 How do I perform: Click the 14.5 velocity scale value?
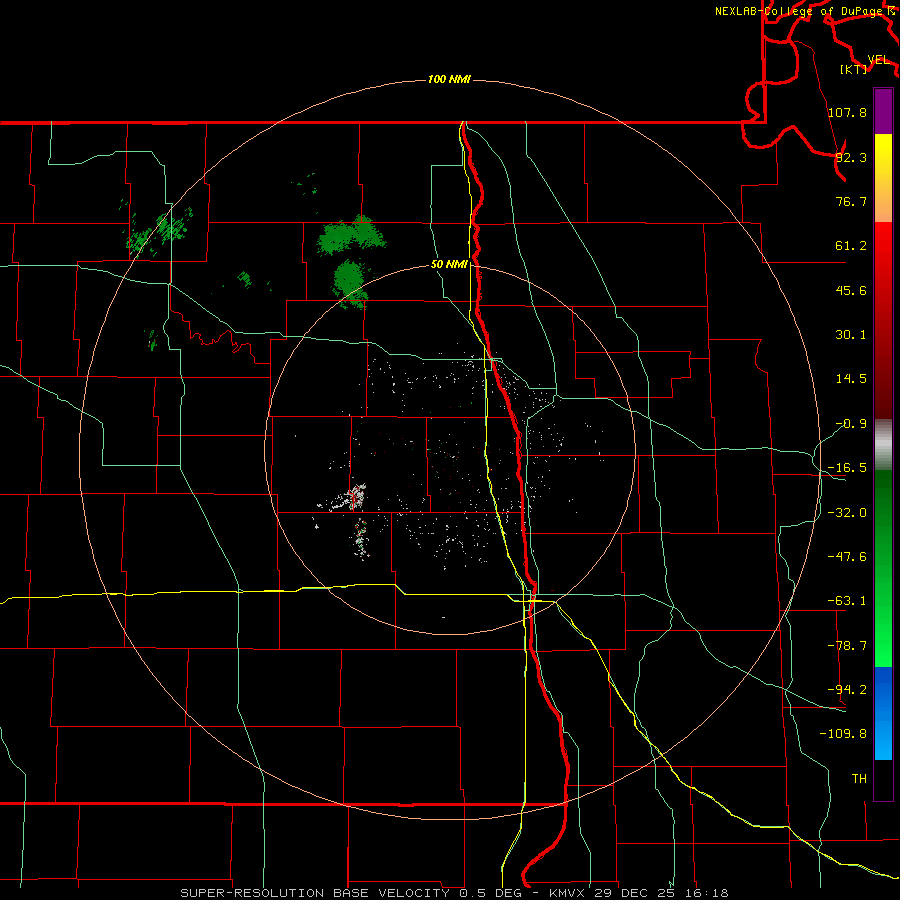pos(851,379)
